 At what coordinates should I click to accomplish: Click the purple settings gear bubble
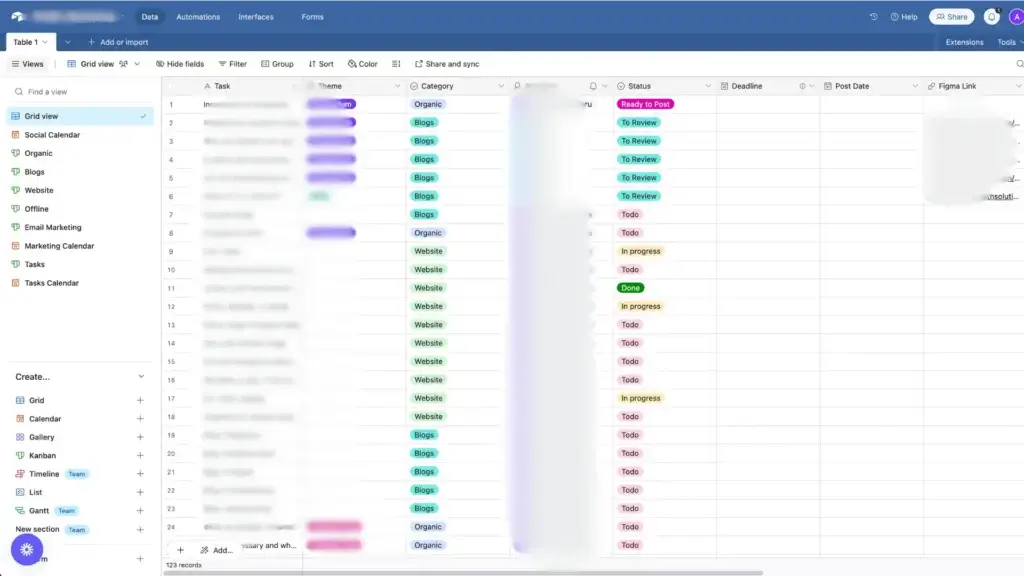click(x=27, y=550)
